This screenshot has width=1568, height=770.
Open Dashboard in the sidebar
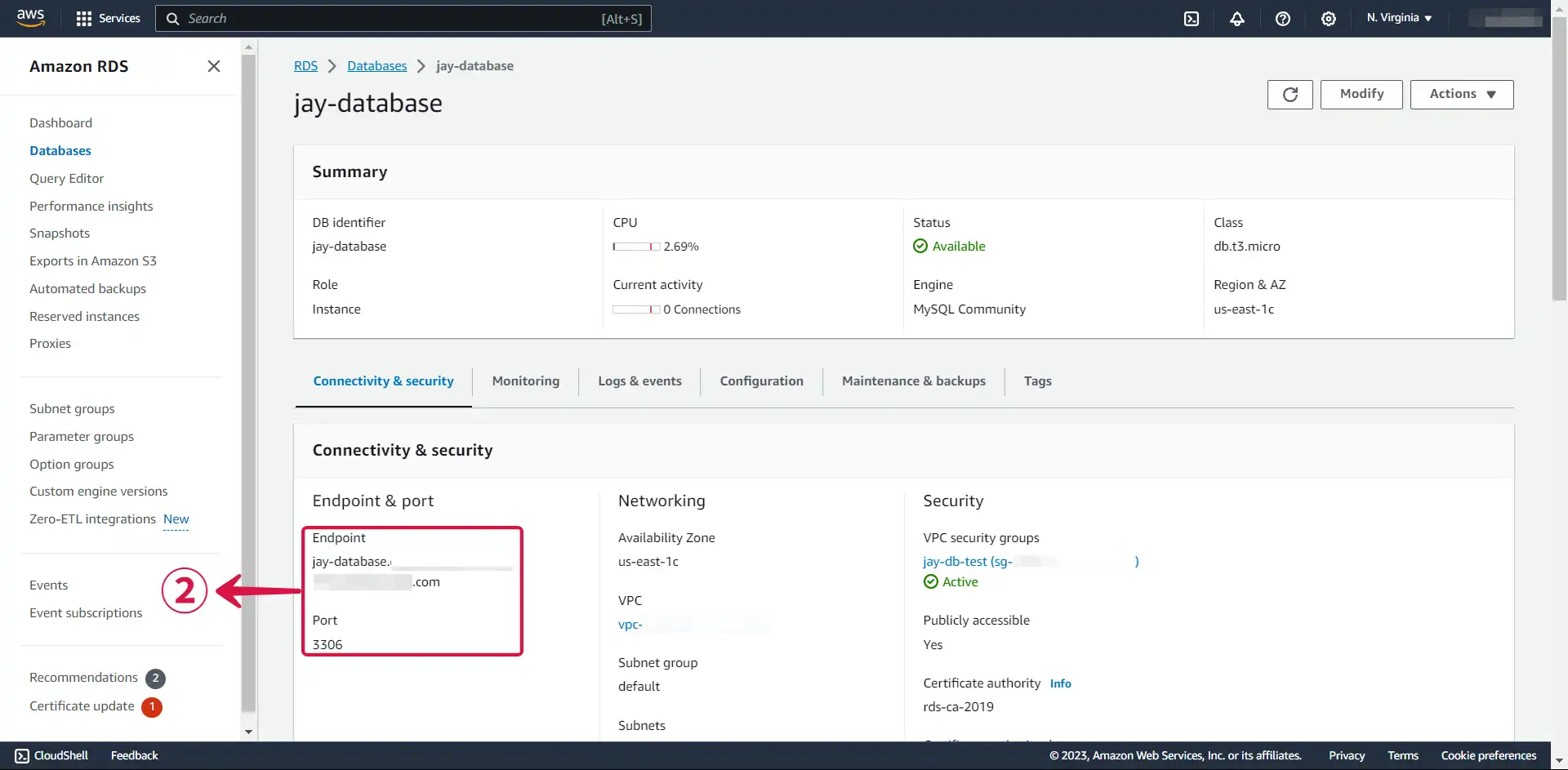(x=60, y=123)
